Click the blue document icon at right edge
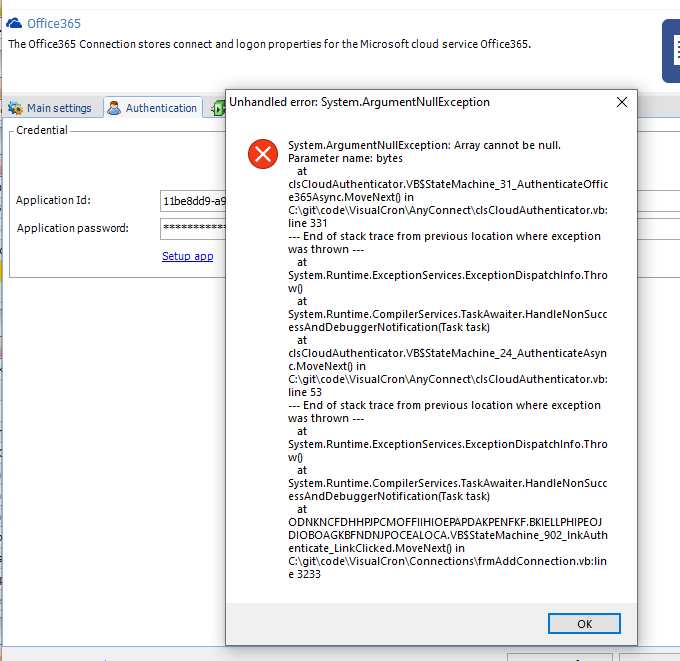 (x=671, y=51)
